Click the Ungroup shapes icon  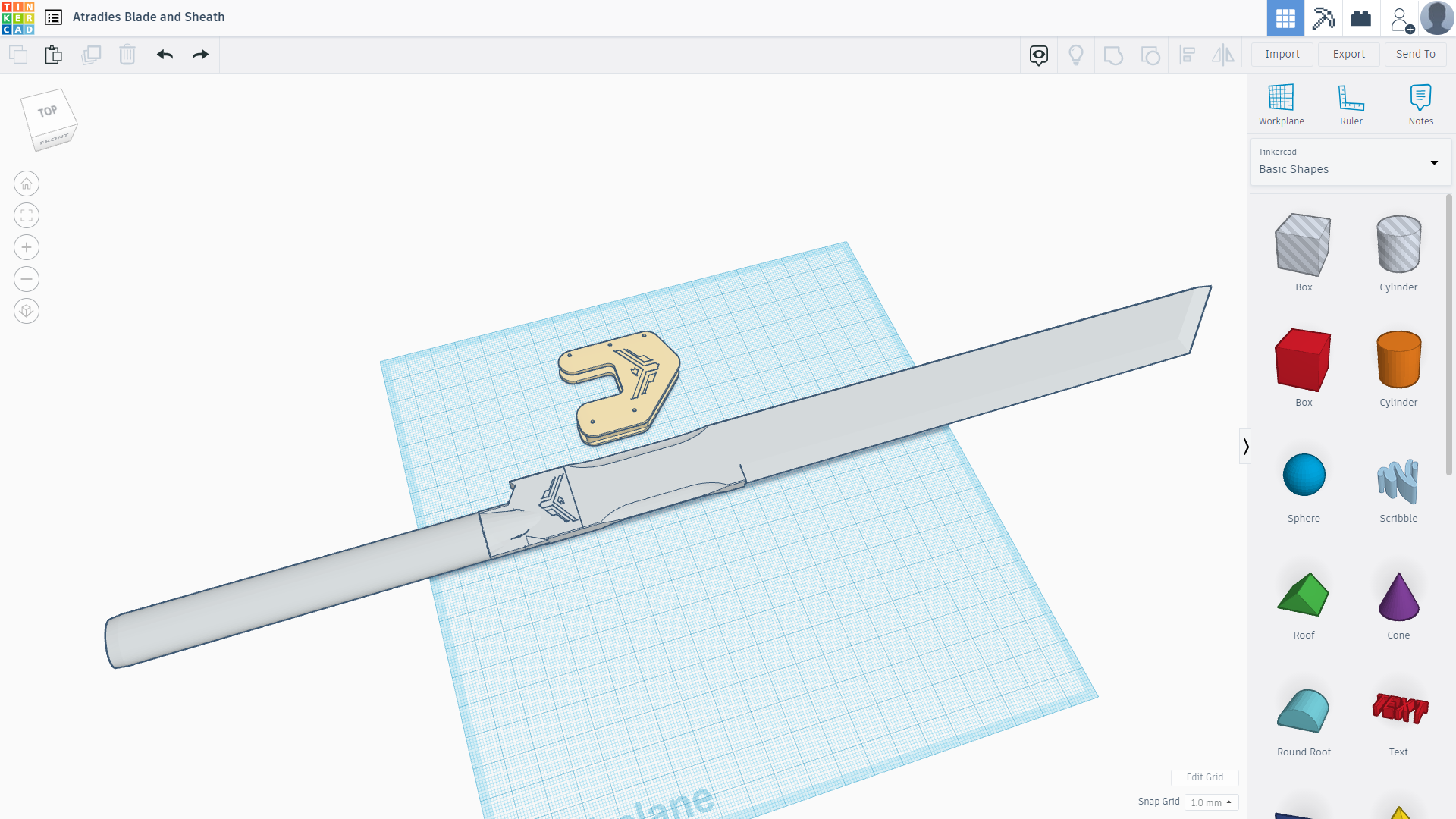click(1150, 55)
